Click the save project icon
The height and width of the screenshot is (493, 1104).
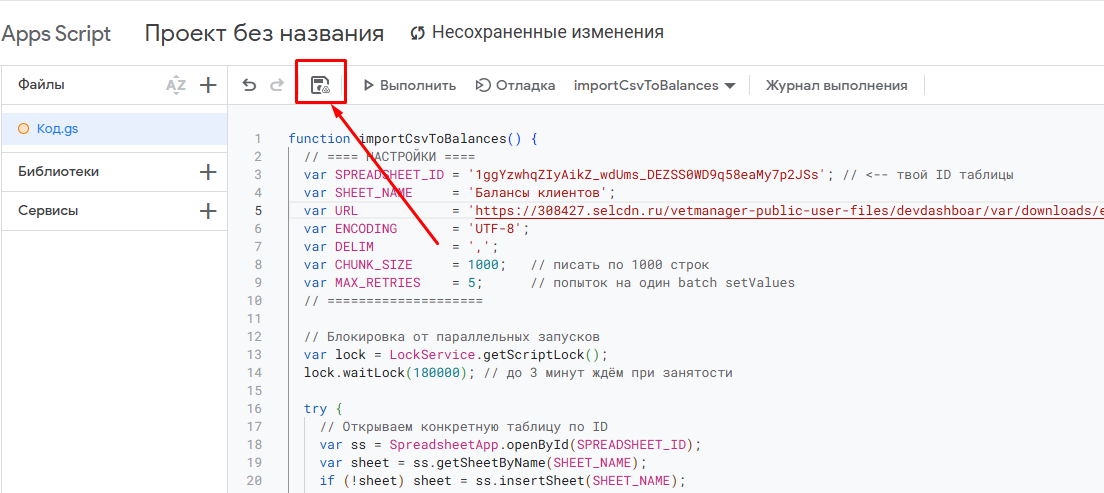click(x=320, y=85)
